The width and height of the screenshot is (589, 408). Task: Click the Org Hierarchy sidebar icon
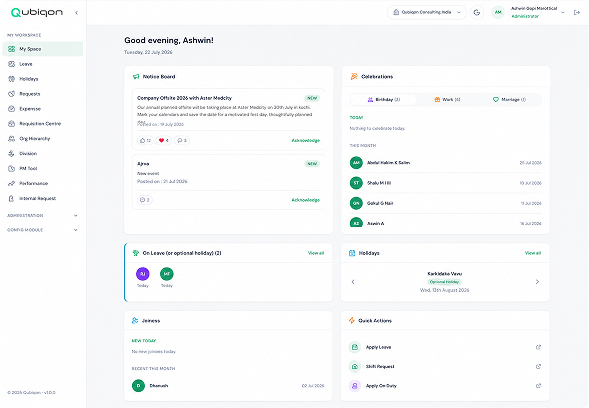(11, 139)
